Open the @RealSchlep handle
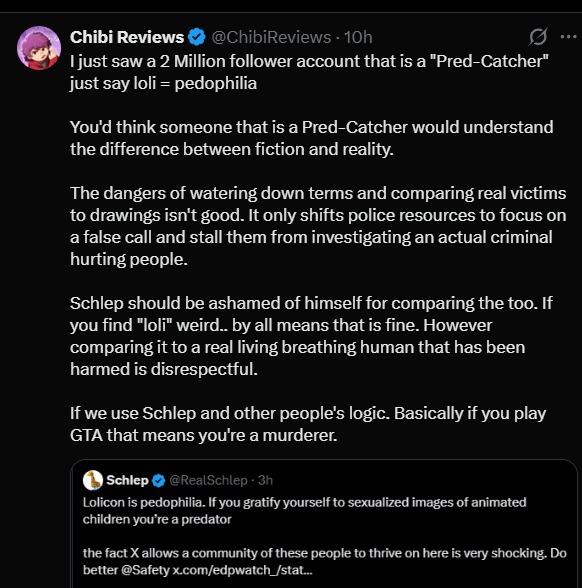Image resolution: width=582 pixels, height=588 pixels. click(x=208, y=480)
